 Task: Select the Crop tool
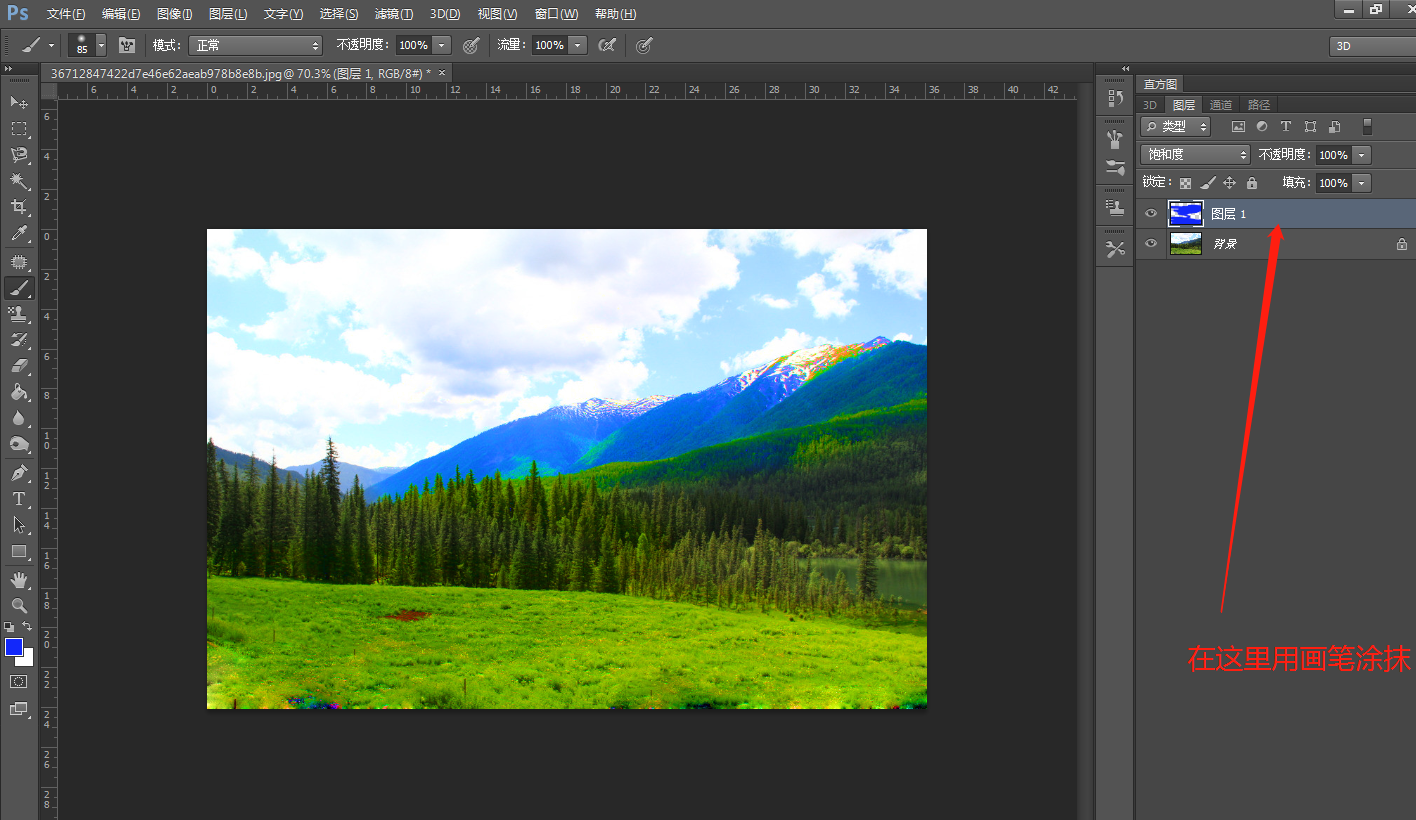click(19, 207)
